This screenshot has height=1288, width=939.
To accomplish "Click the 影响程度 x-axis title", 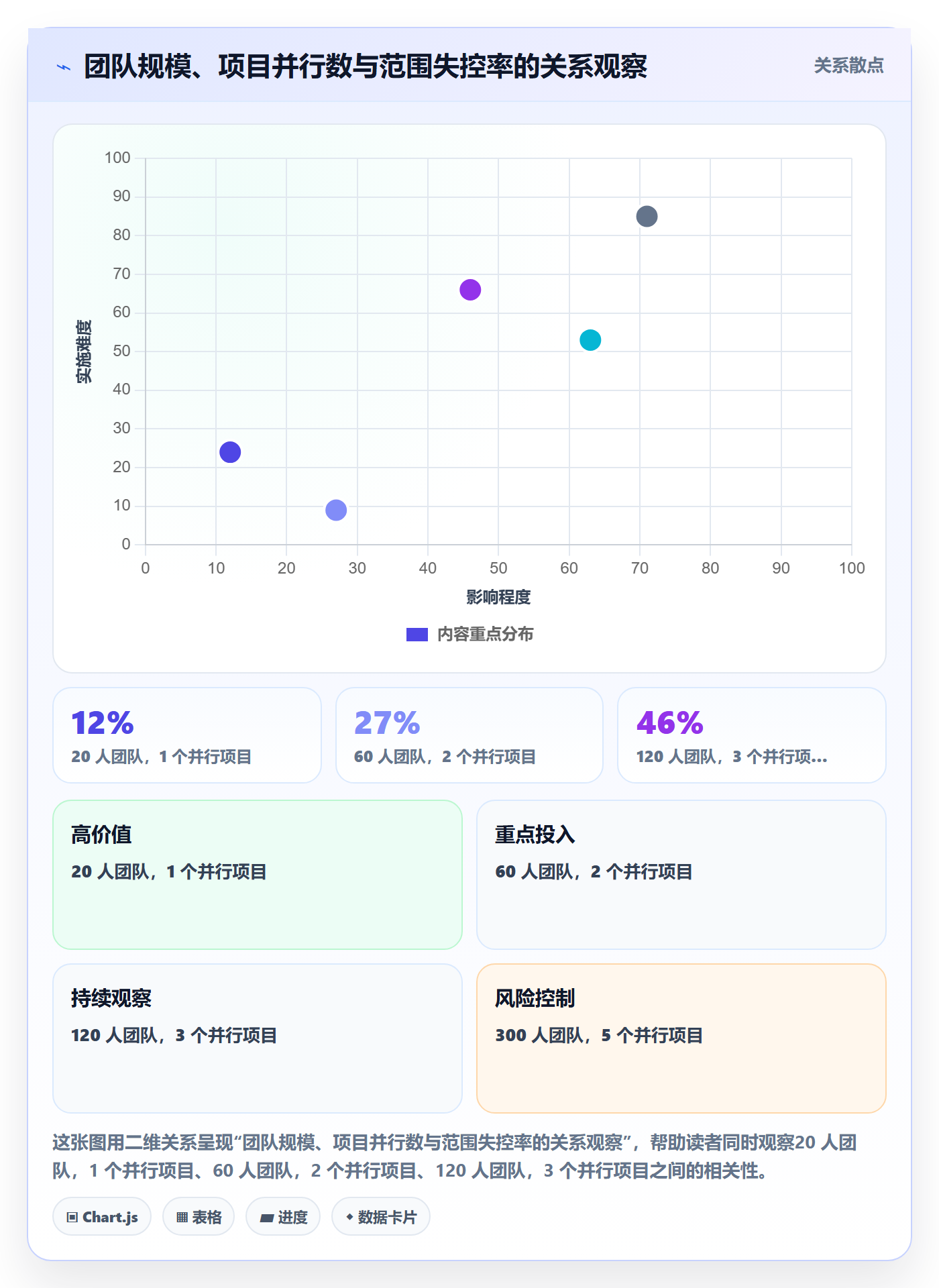I will point(498,597).
